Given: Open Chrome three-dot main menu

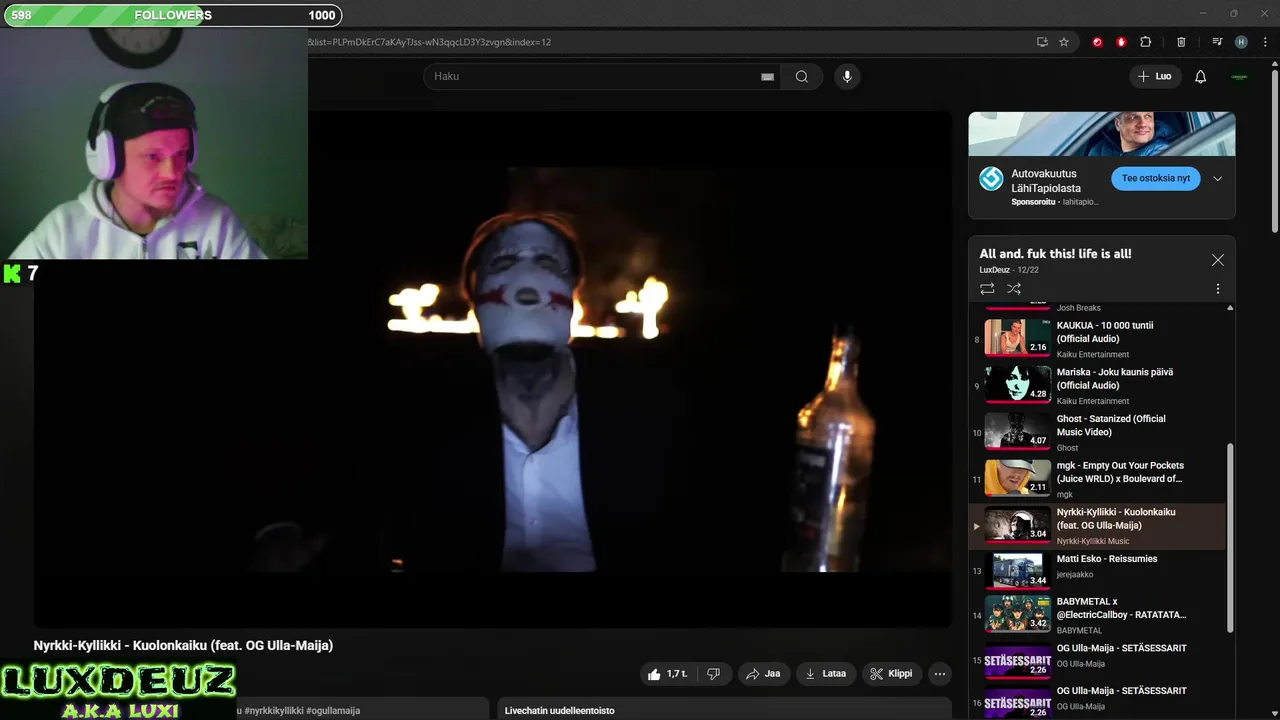Looking at the screenshot, I should pos(1264,42).
